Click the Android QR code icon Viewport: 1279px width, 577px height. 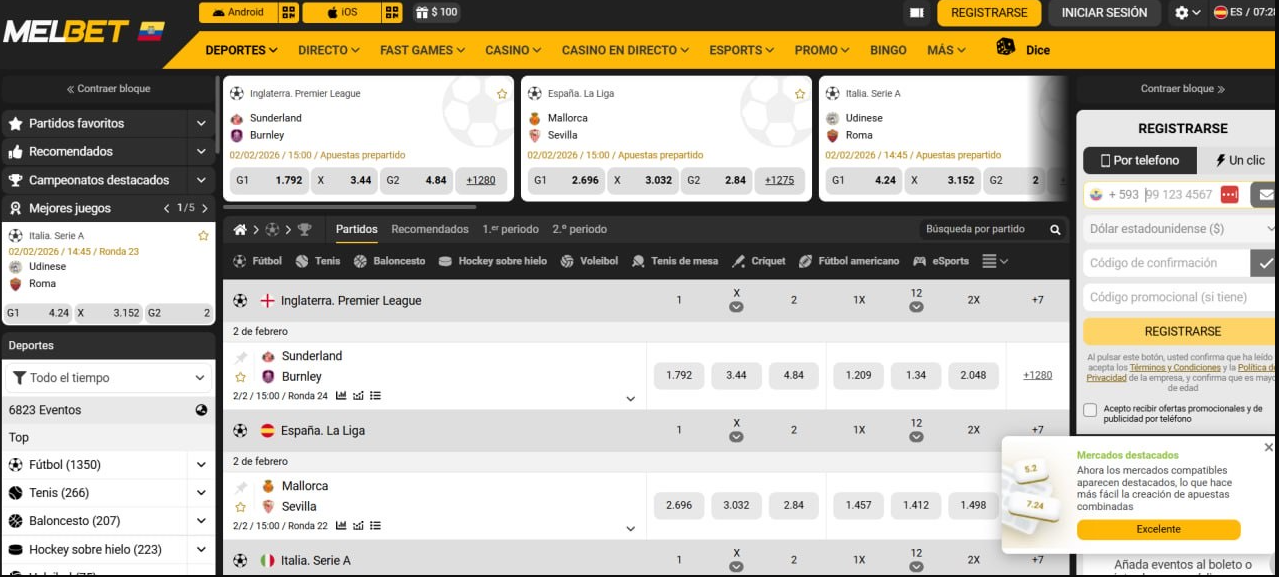pos(289,13)
